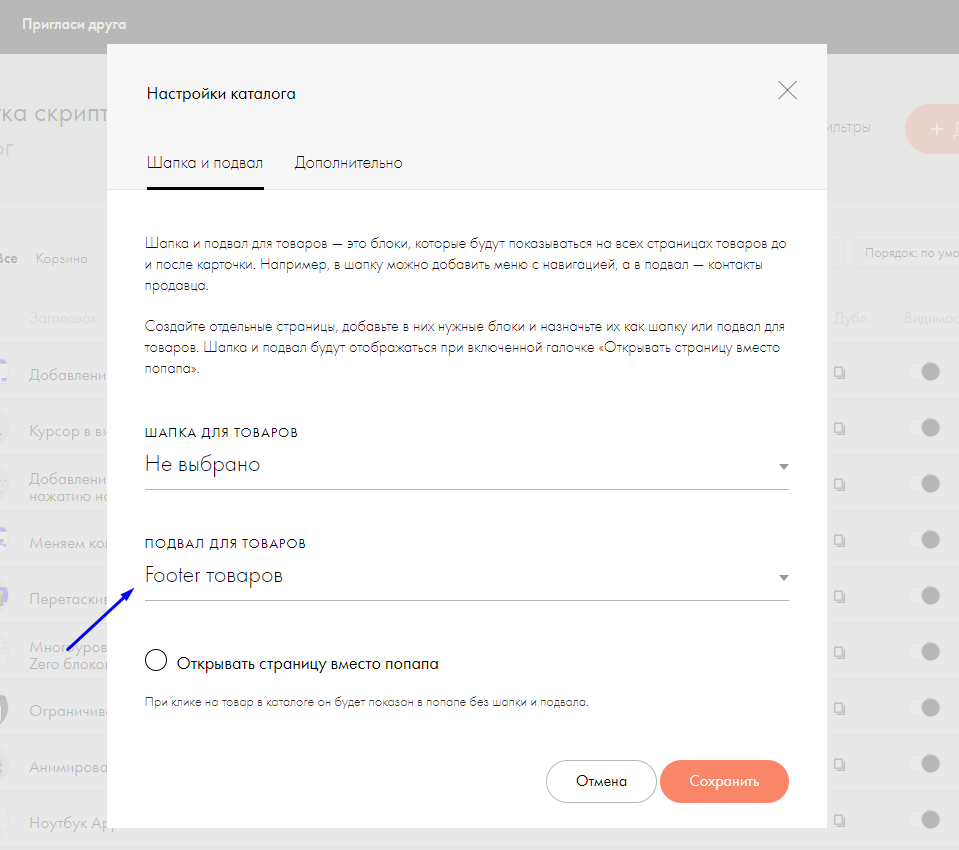Duplicate the Анимирова product row

840,764
